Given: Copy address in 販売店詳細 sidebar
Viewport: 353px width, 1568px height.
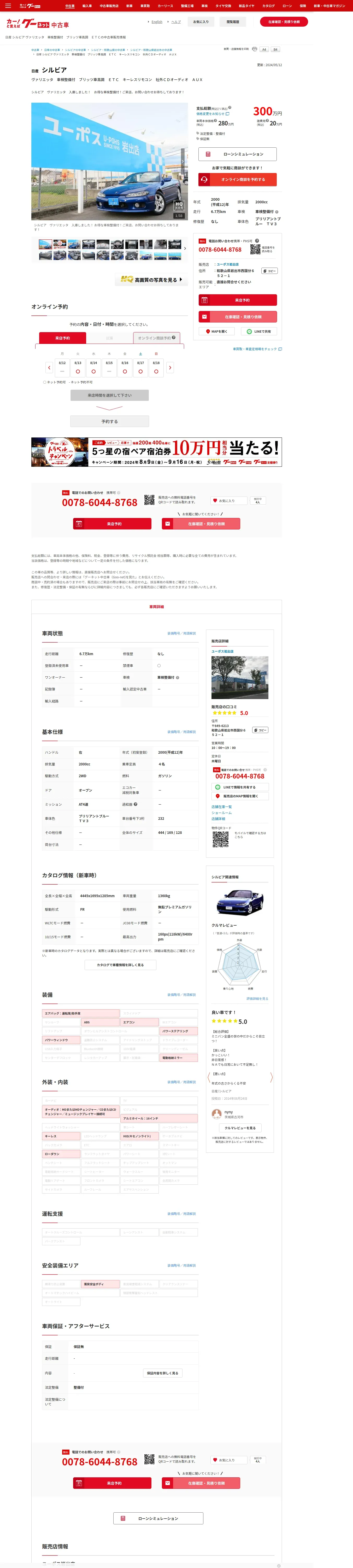Looking at the screenshot, I should 261,730.
